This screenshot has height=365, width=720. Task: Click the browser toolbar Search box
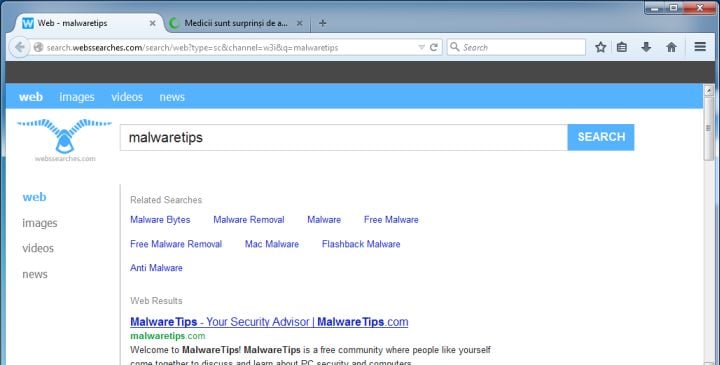[516, 47]
